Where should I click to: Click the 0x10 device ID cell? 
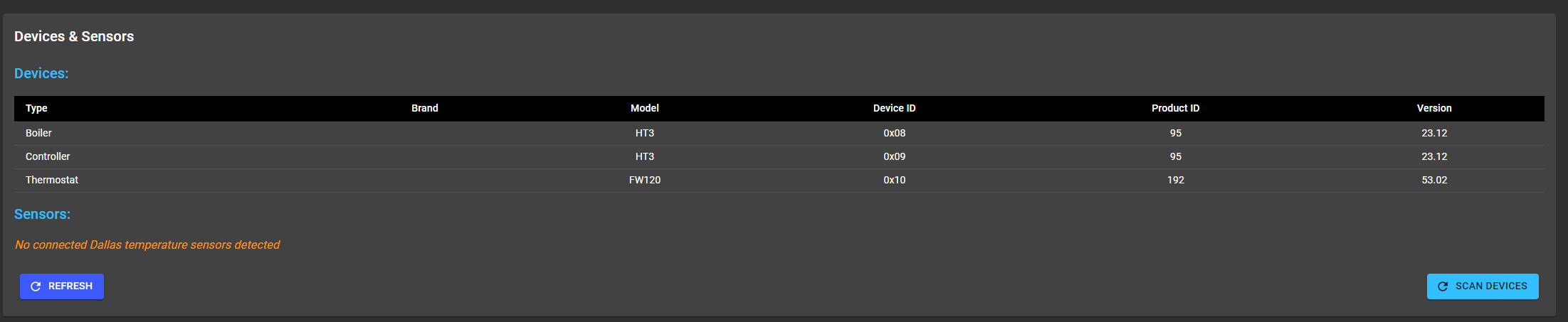[895, 180]
